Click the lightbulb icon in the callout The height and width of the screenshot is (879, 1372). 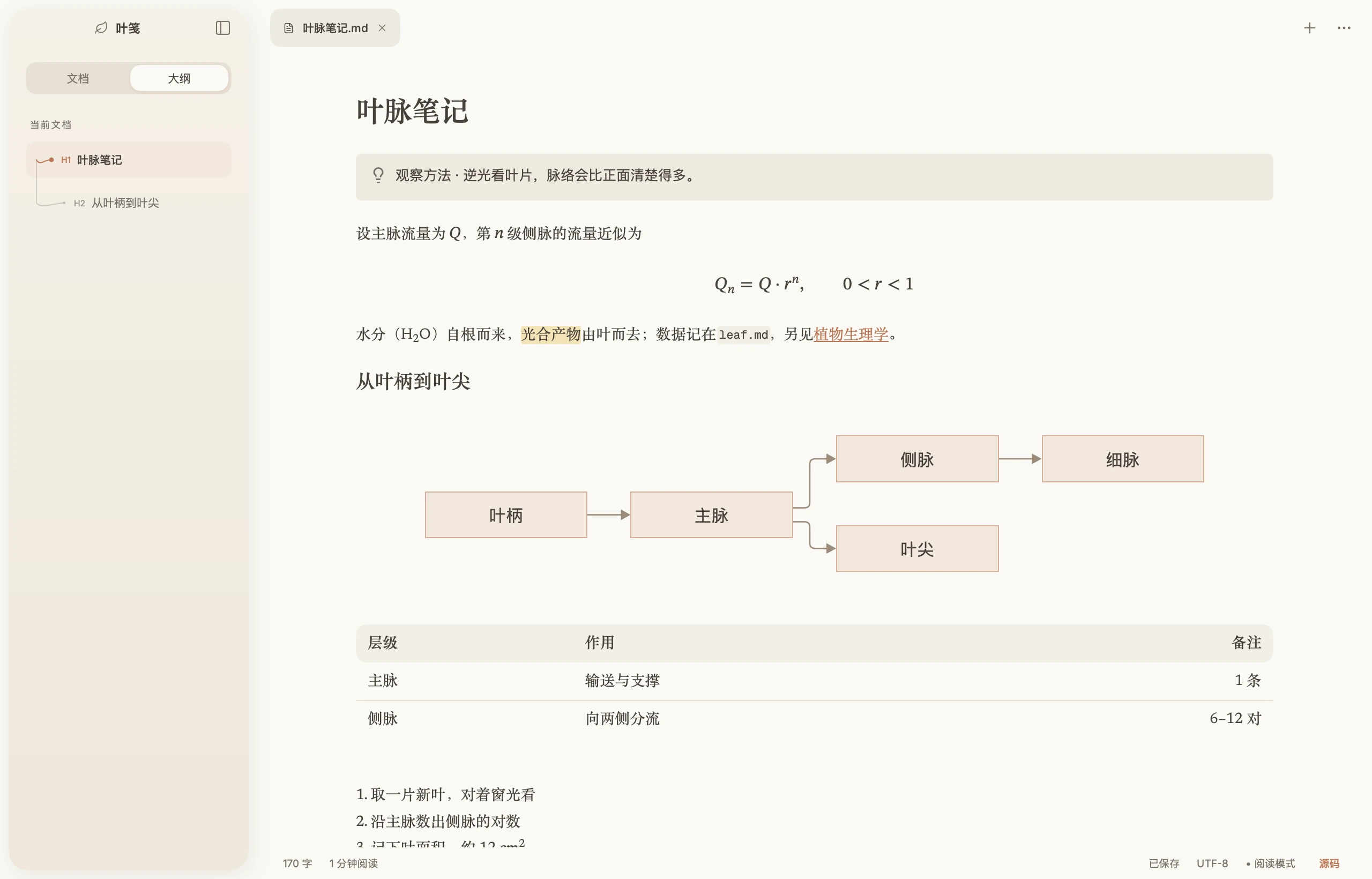tap(378, 175)
